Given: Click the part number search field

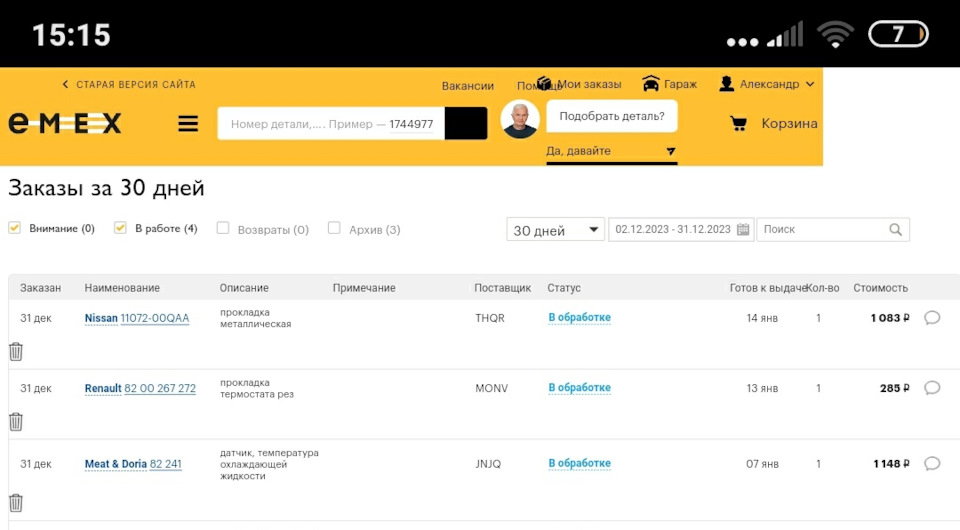Looking at the screenshot, I should click(330, 124).
